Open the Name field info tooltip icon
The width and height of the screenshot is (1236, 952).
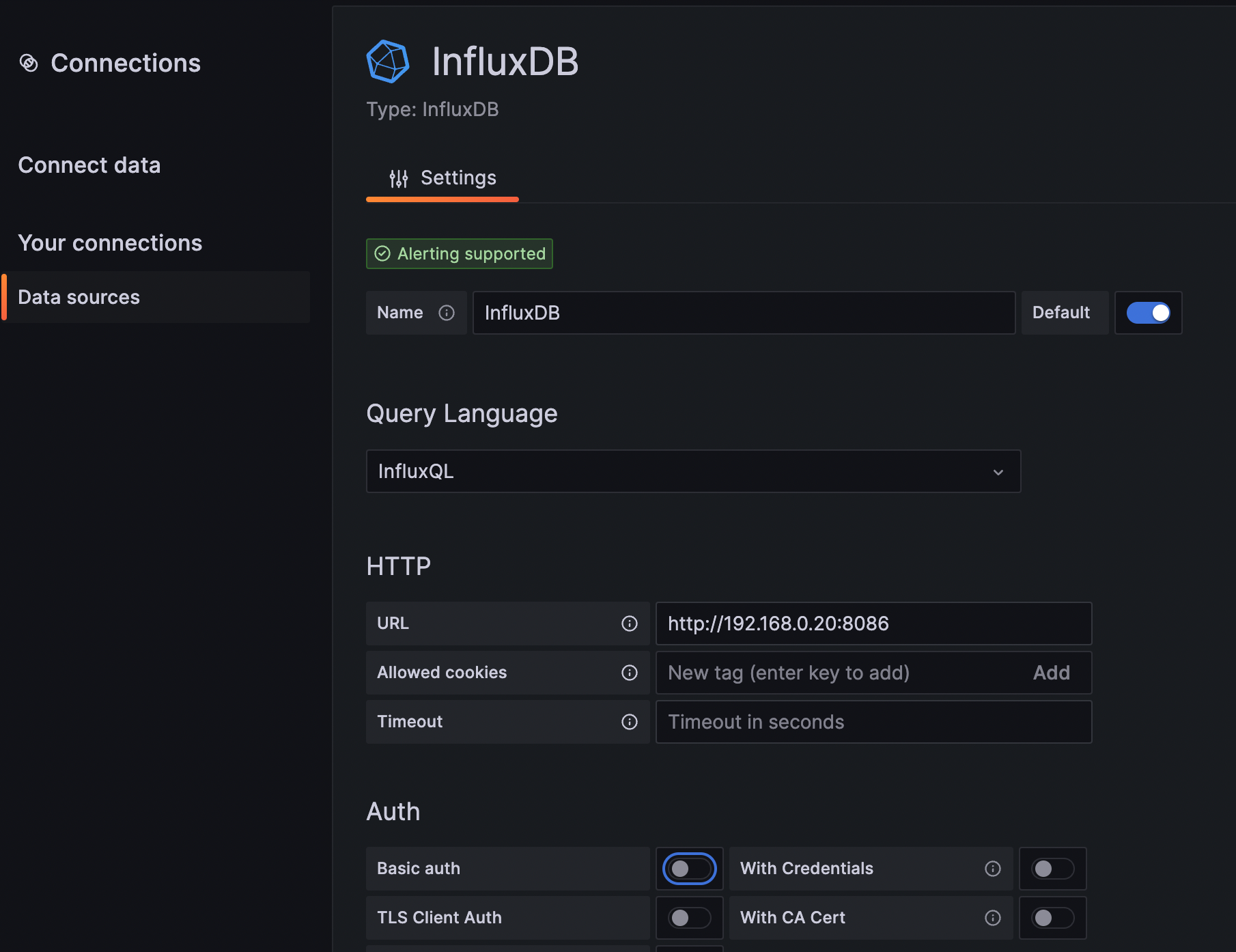click(x=447, y=313)
